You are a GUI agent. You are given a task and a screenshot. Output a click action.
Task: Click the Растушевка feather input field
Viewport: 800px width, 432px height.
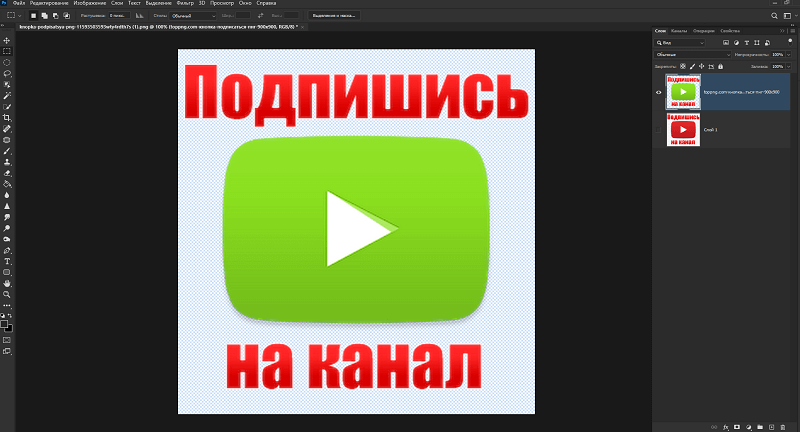[x=119, y=16]
